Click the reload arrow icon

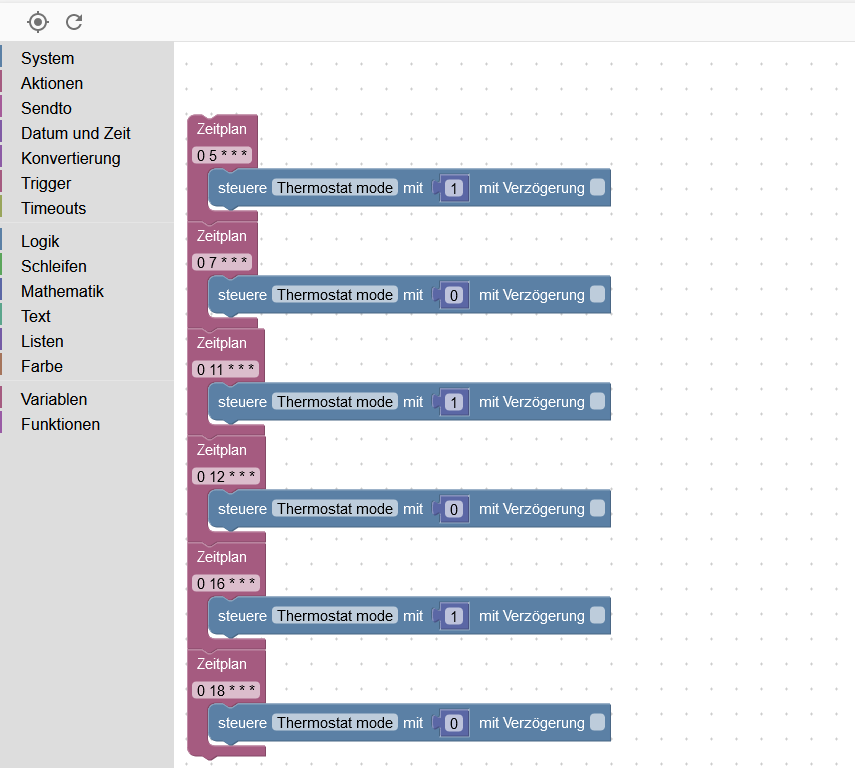(x=74, y=22)
